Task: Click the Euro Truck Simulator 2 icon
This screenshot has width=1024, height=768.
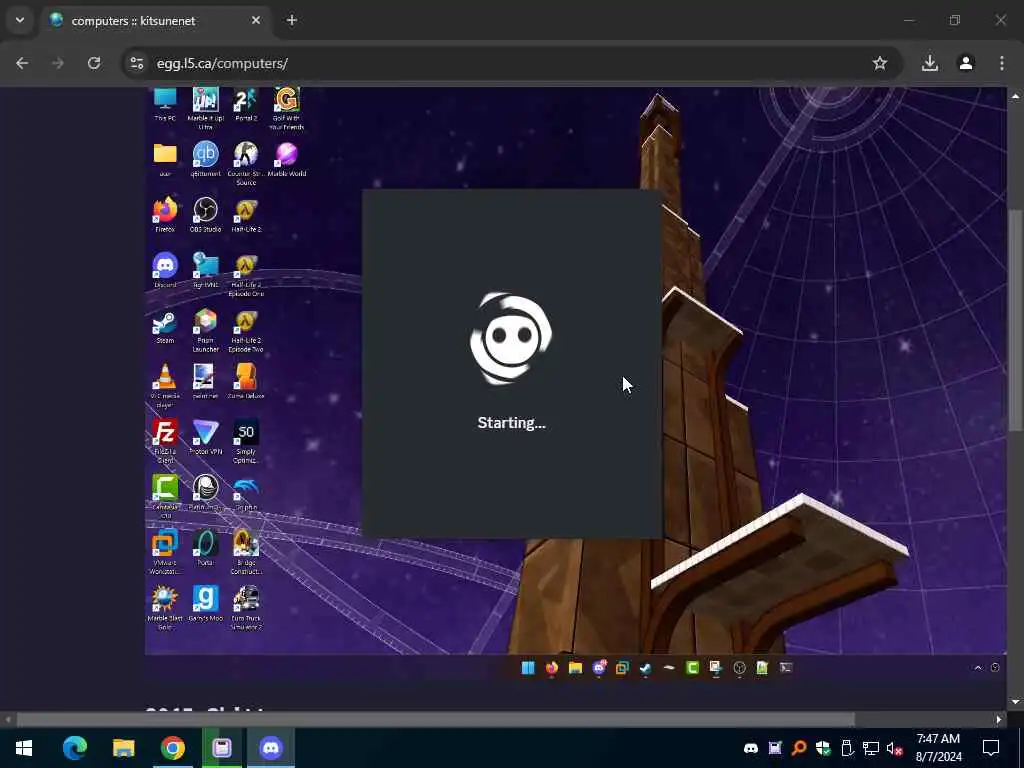Action: point(246,607)
